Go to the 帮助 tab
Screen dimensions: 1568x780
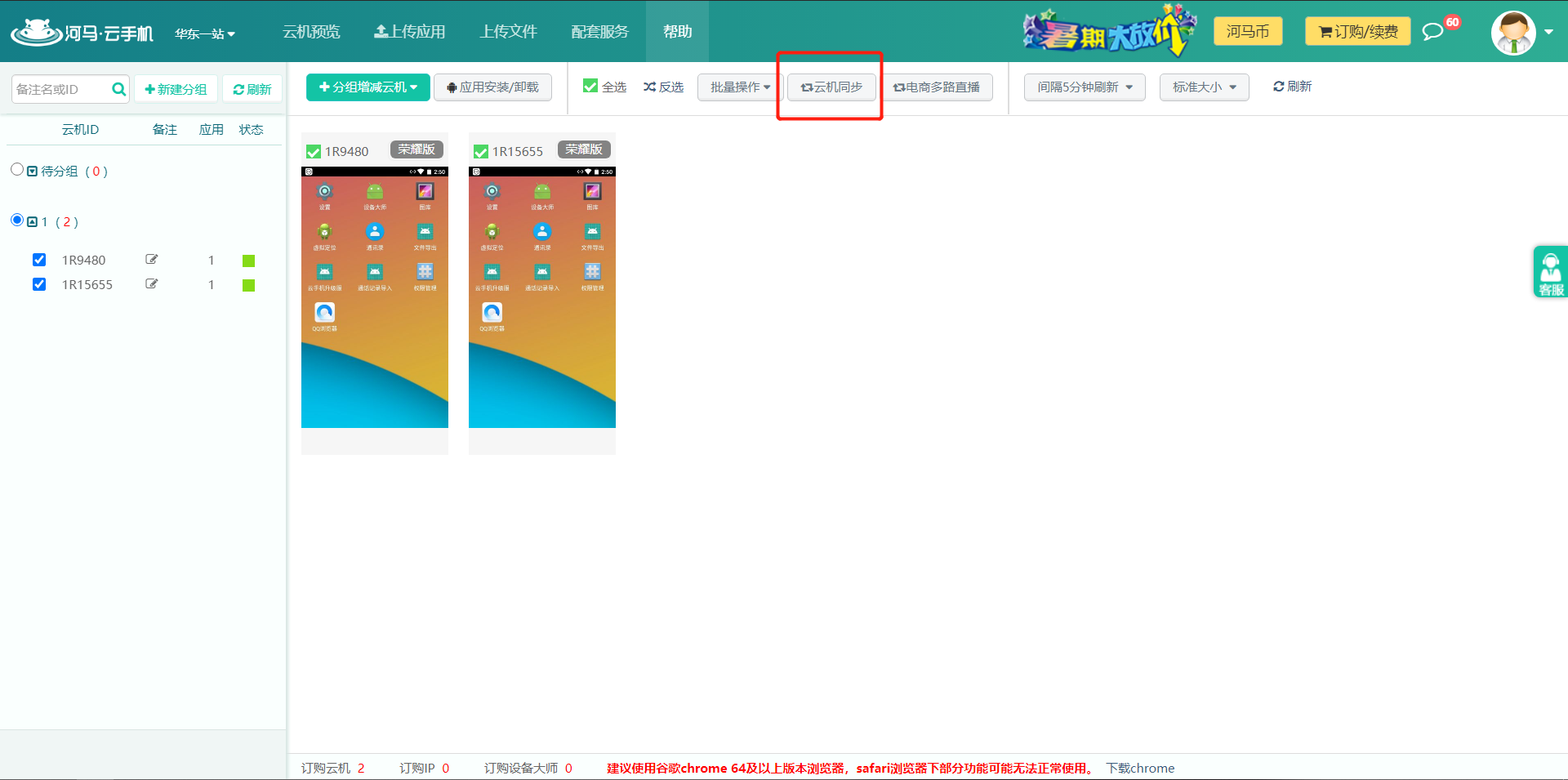[677, 32]
